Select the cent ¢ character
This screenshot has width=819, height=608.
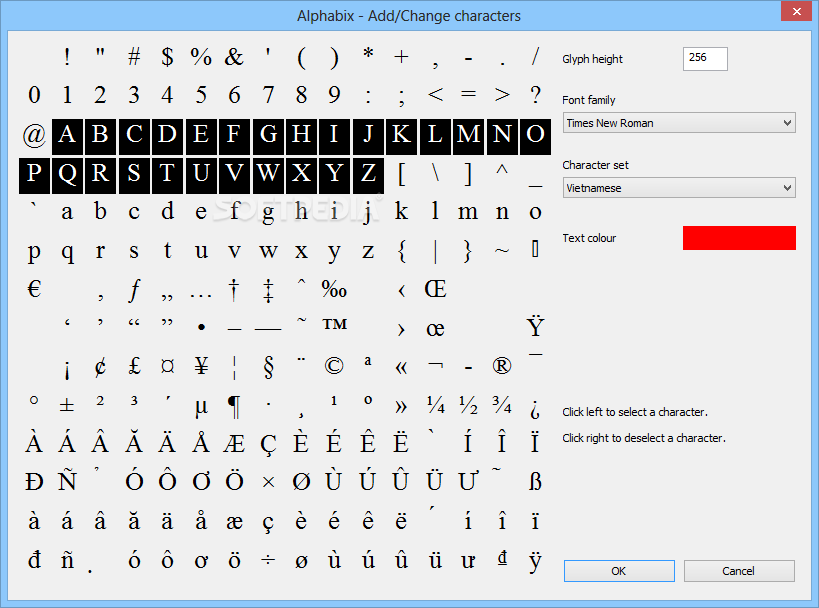pos(100,367)
